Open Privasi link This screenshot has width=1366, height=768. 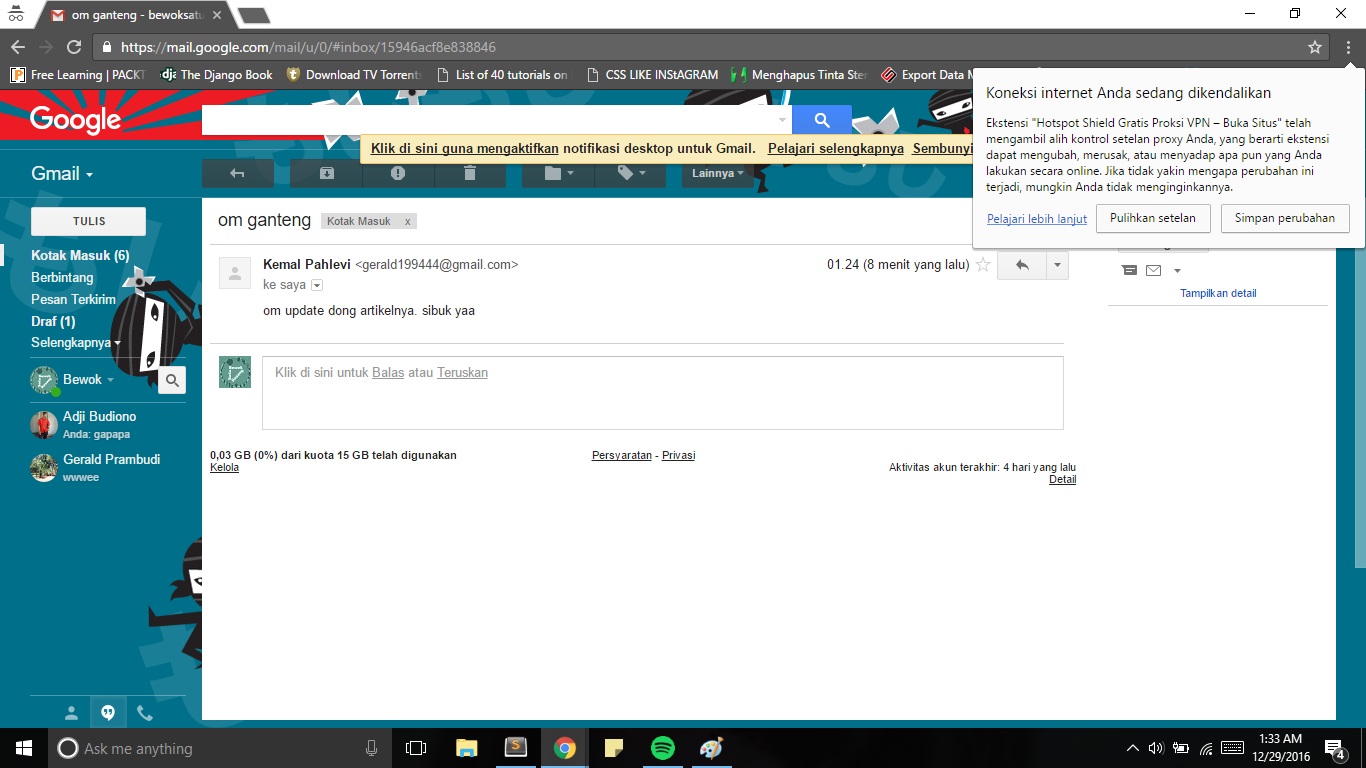678,455
